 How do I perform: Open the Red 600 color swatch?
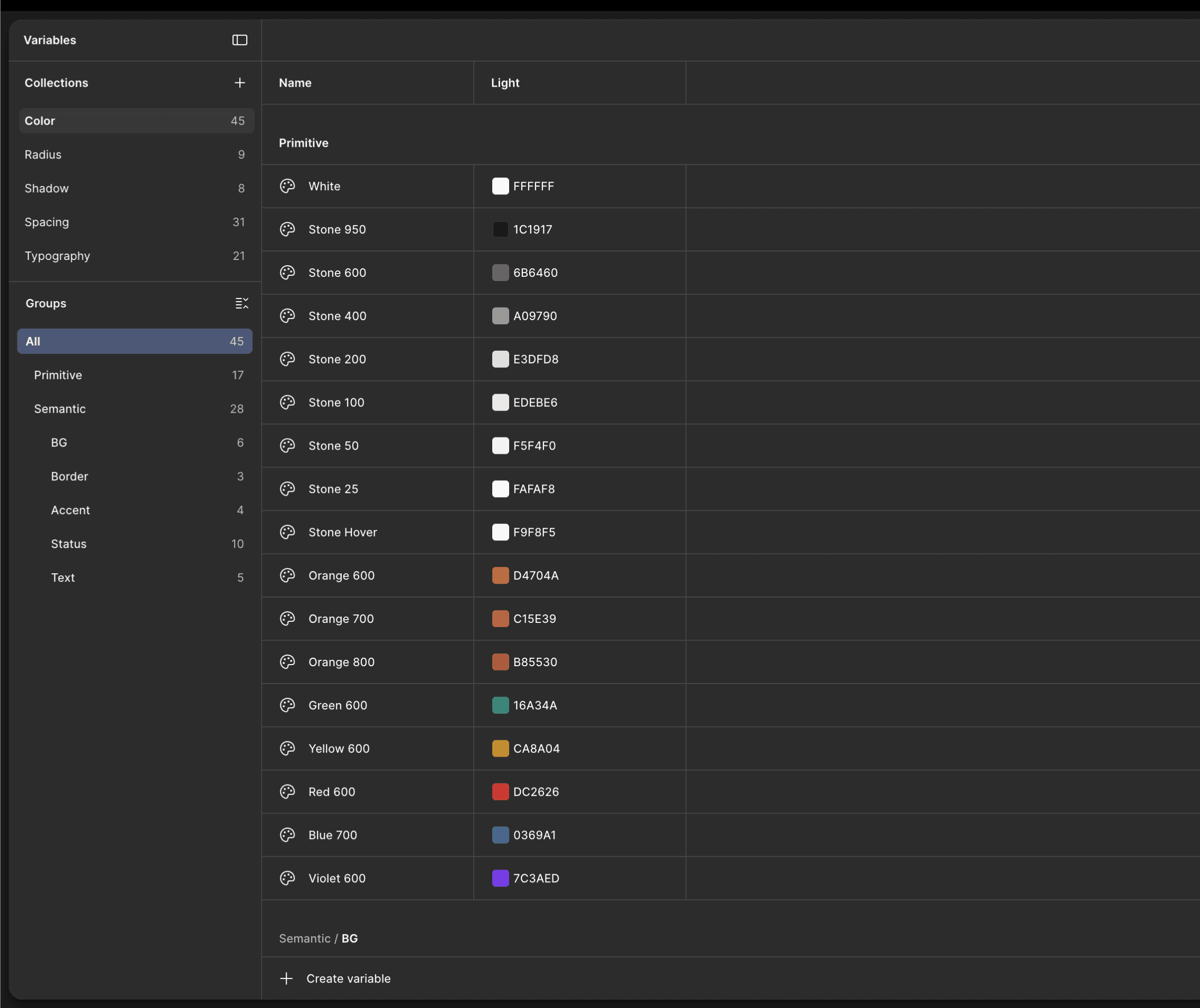pyautogui.click(x=500, y=792)
